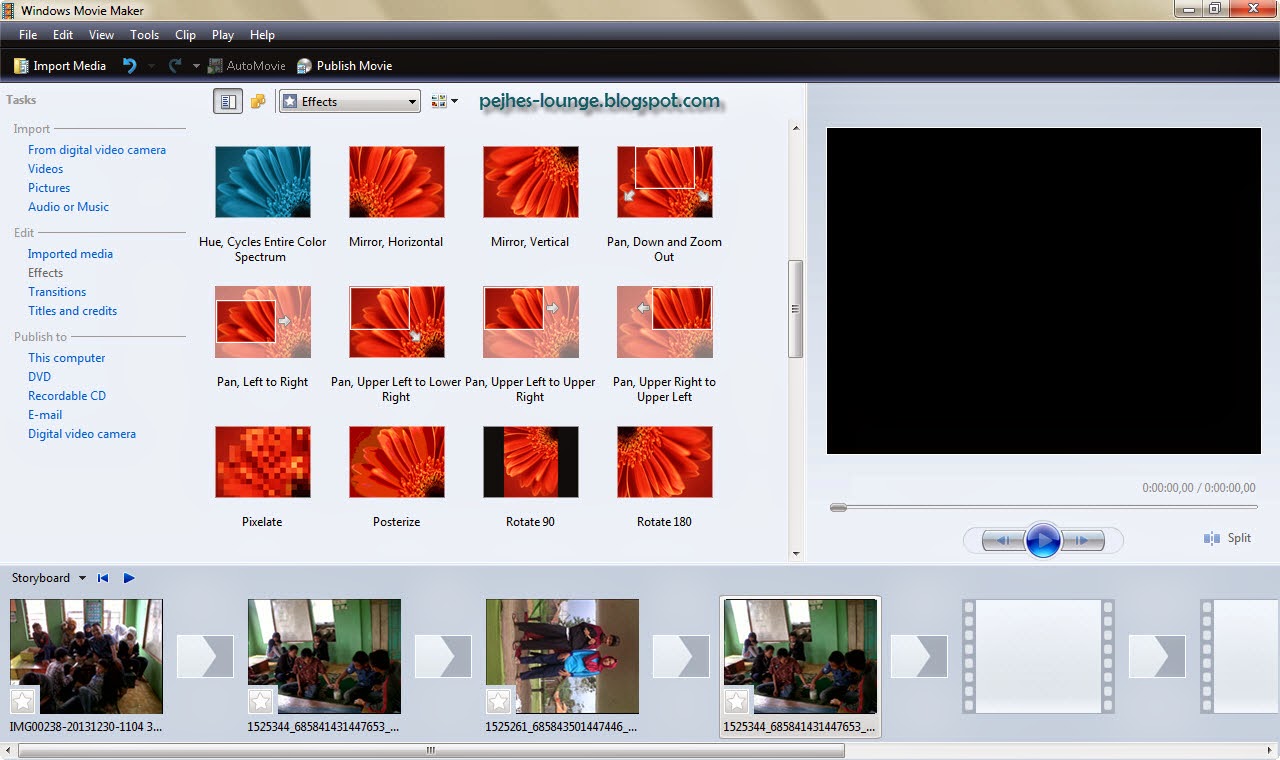Click the folders icon next to Tasks toggle
Screen dimensions: 1280x760
258,101
